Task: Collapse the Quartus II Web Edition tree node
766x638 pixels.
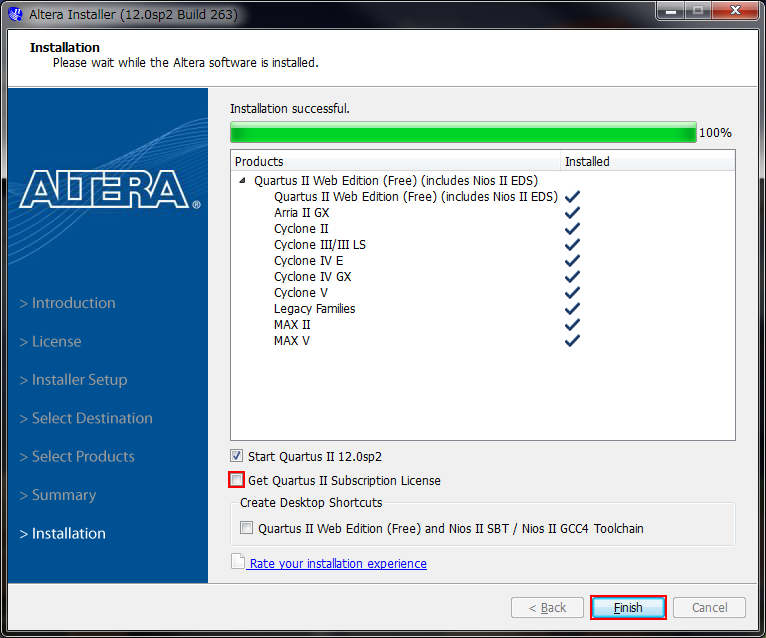Action: (x=242, y=181)
